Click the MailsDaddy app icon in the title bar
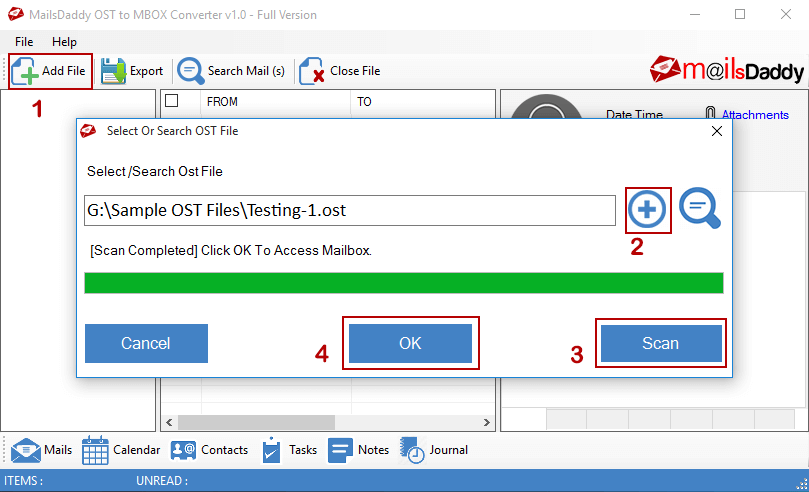The image size is (809, 492). 15,14
